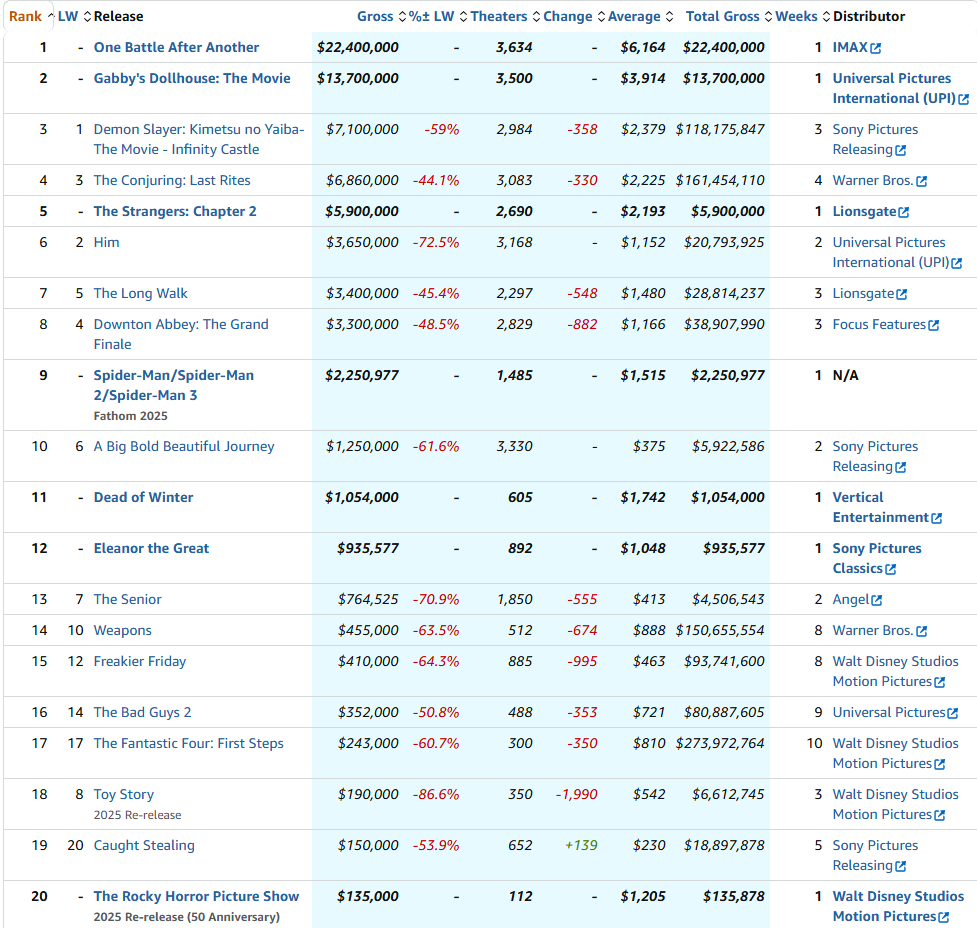Click external icon in Rocky Horror row
977x928 pixels.
[944, 918]
